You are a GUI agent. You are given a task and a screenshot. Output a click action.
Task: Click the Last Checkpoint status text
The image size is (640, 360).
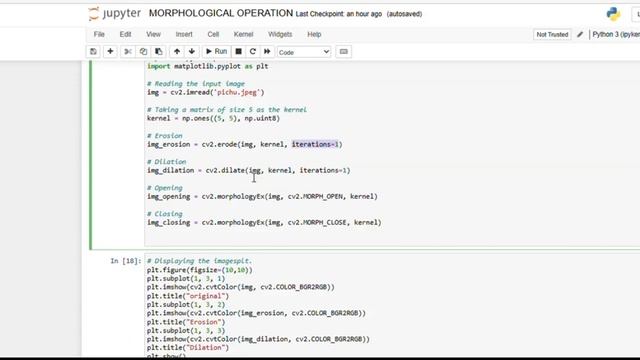point(339,14)
